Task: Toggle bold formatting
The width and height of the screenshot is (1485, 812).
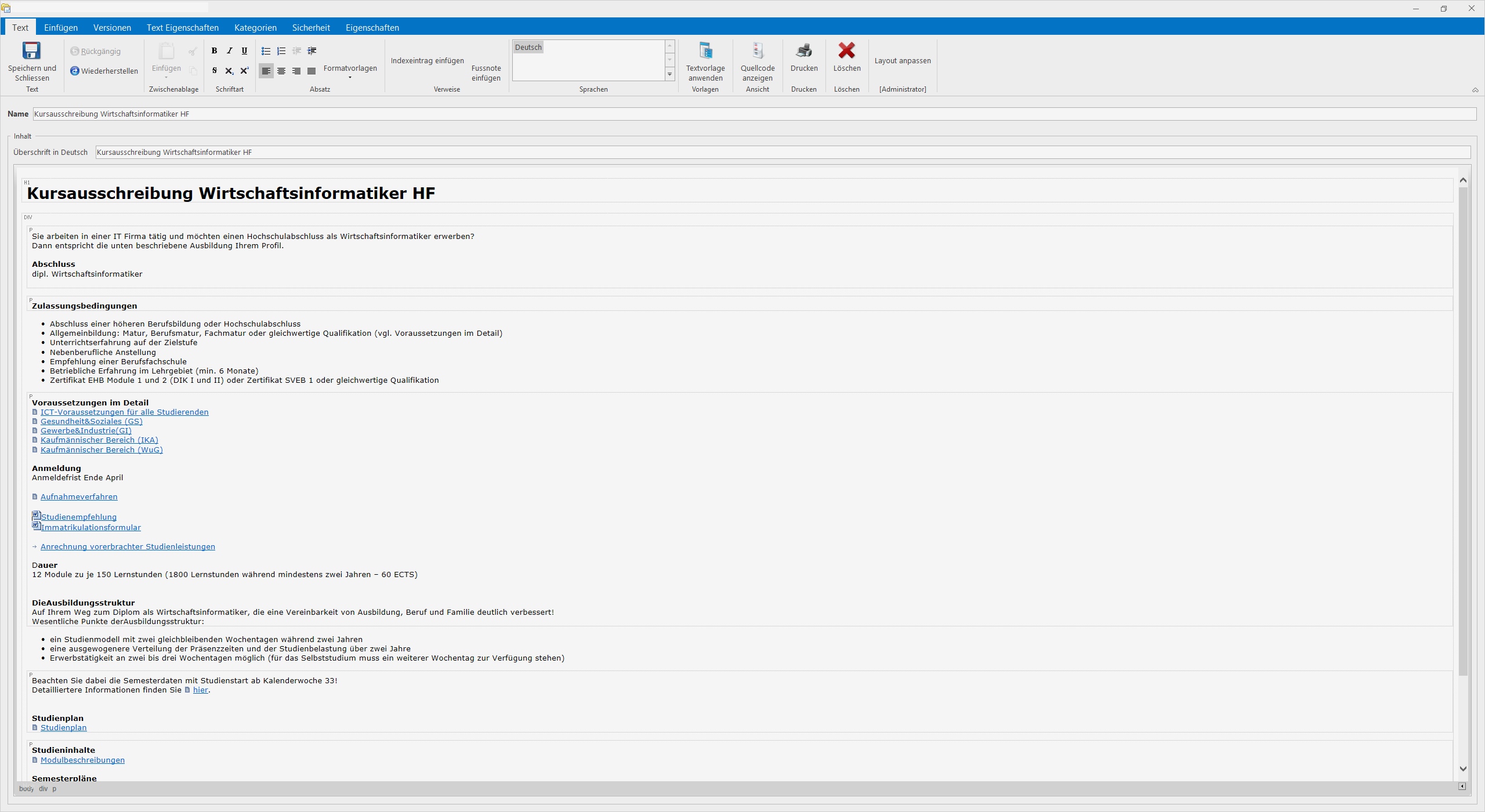Action: point(214,51)
